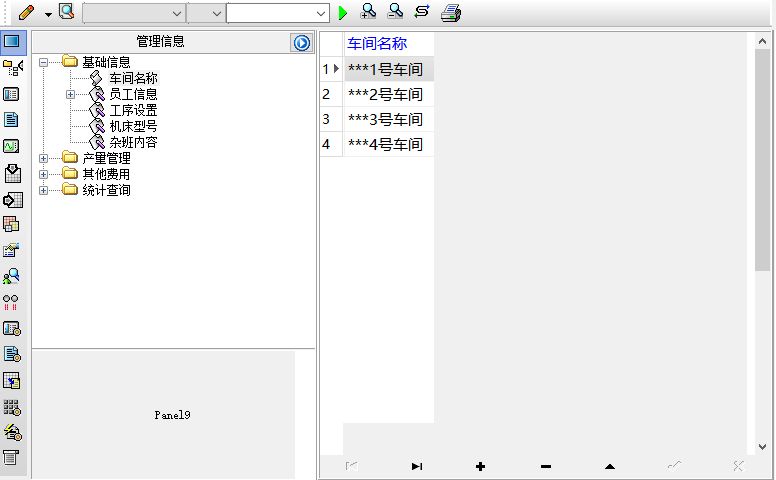776x480 pixels.
Task: Select the 其他费用 folder node
Action: 106,174
